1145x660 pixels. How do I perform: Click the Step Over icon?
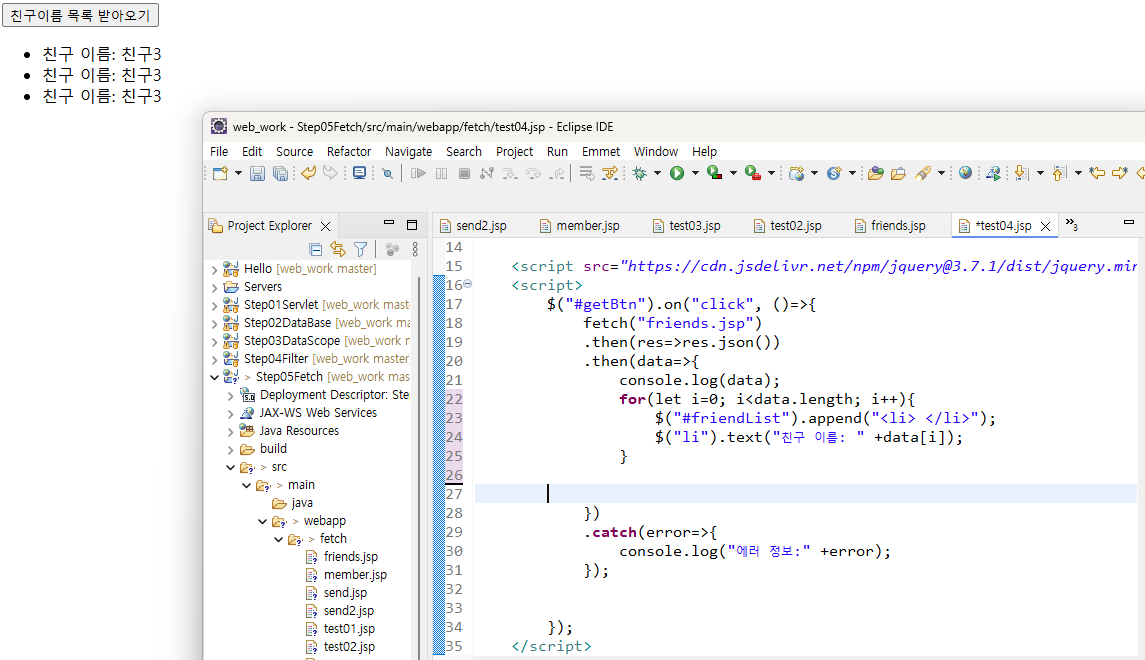click(533, 174)
